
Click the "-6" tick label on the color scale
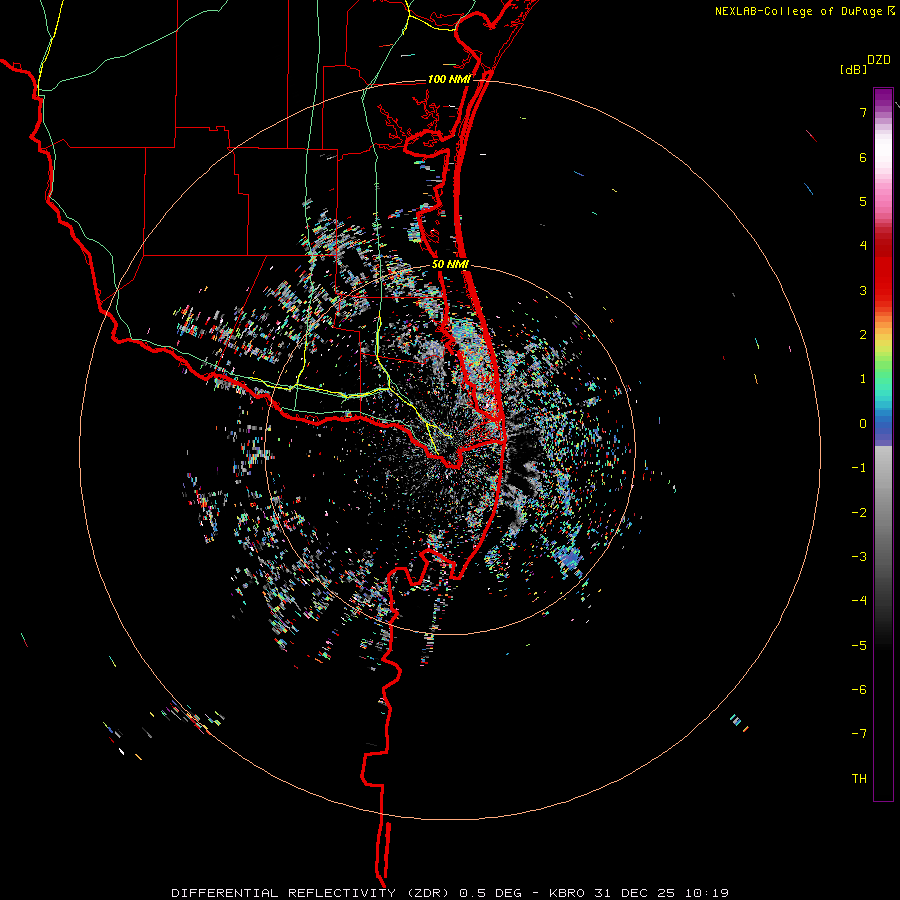point(859,690)
